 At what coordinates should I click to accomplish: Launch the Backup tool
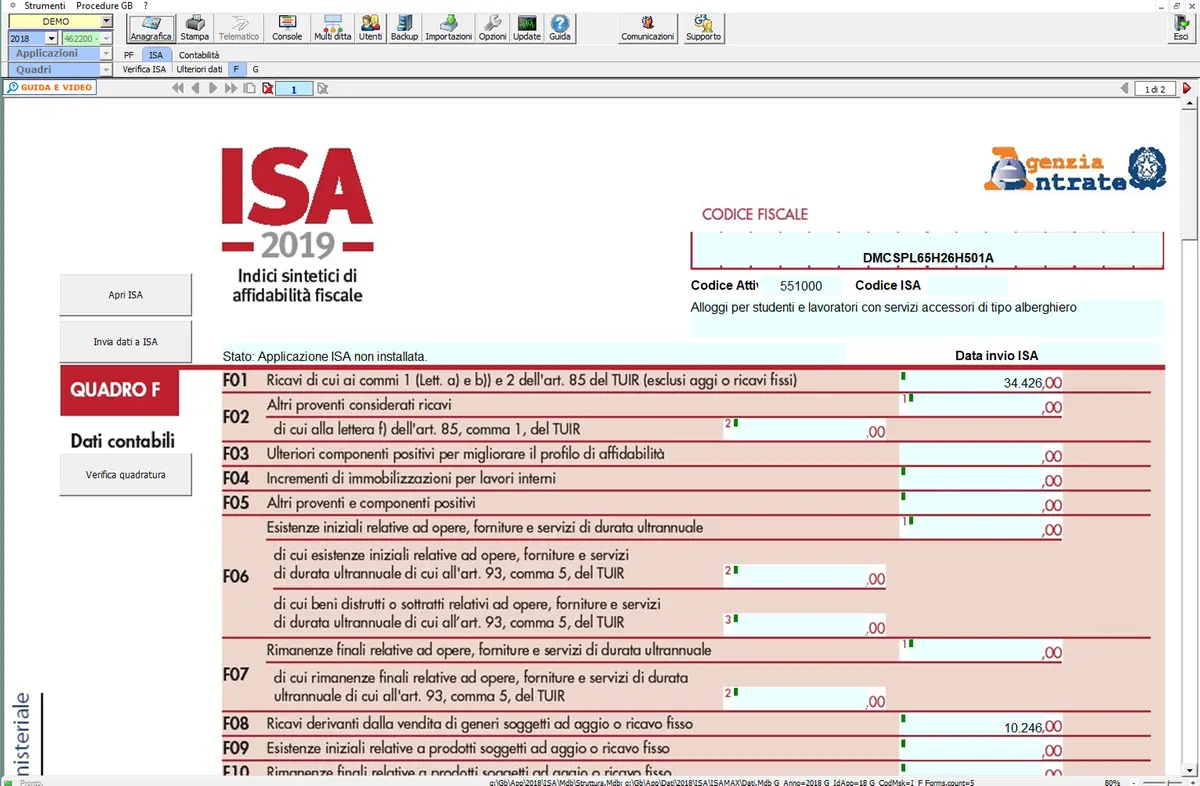coord(404,28)
